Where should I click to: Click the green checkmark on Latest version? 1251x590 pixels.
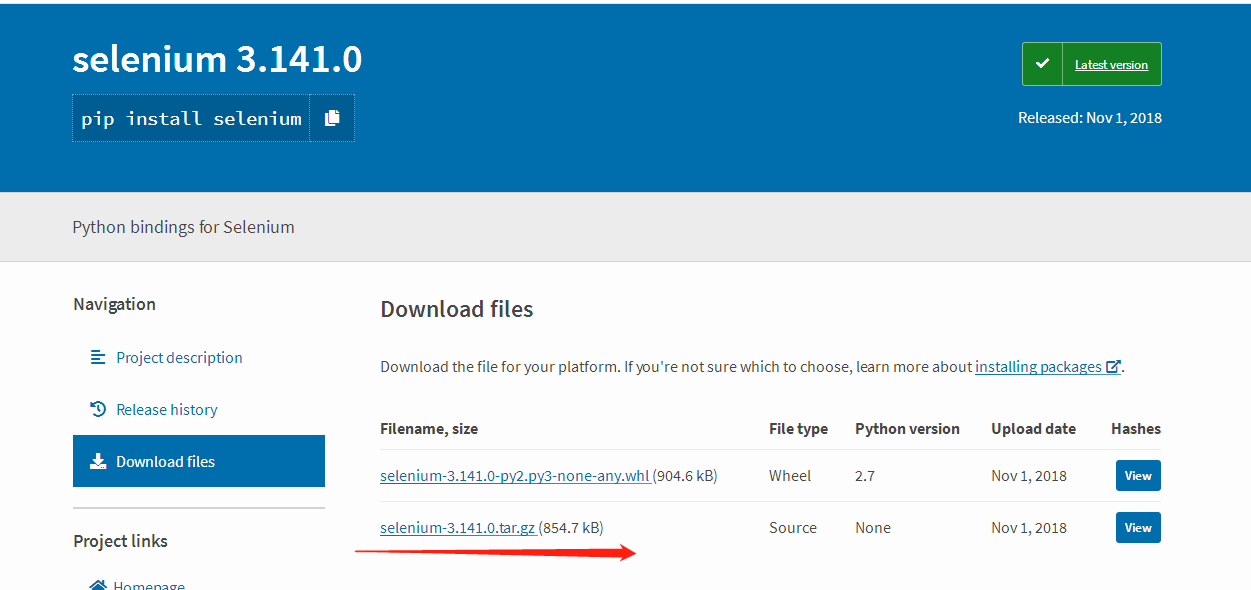click(x=1042, y=64)
